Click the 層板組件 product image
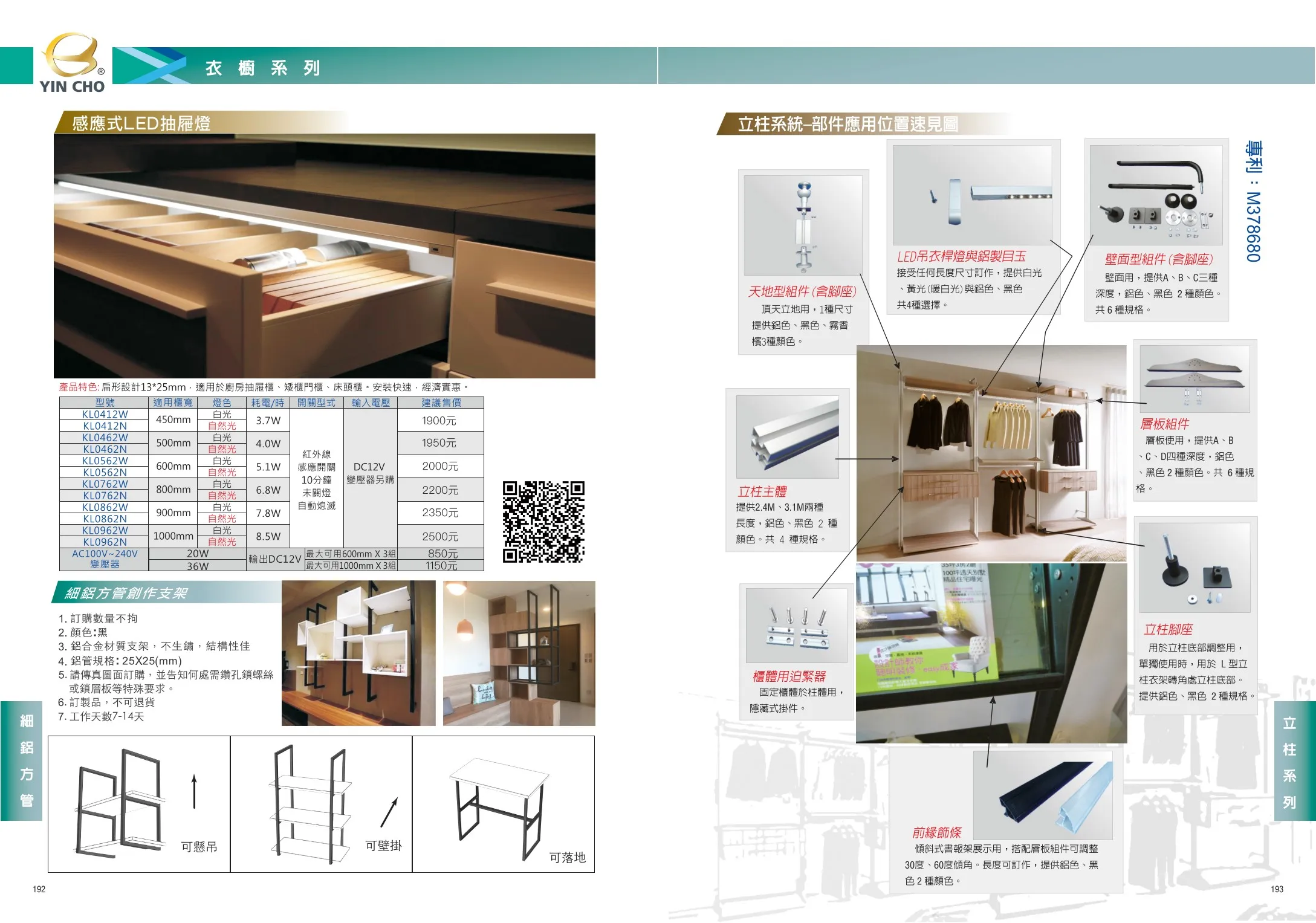Viewport: 1316px width, 923px height. point(1194,379)
